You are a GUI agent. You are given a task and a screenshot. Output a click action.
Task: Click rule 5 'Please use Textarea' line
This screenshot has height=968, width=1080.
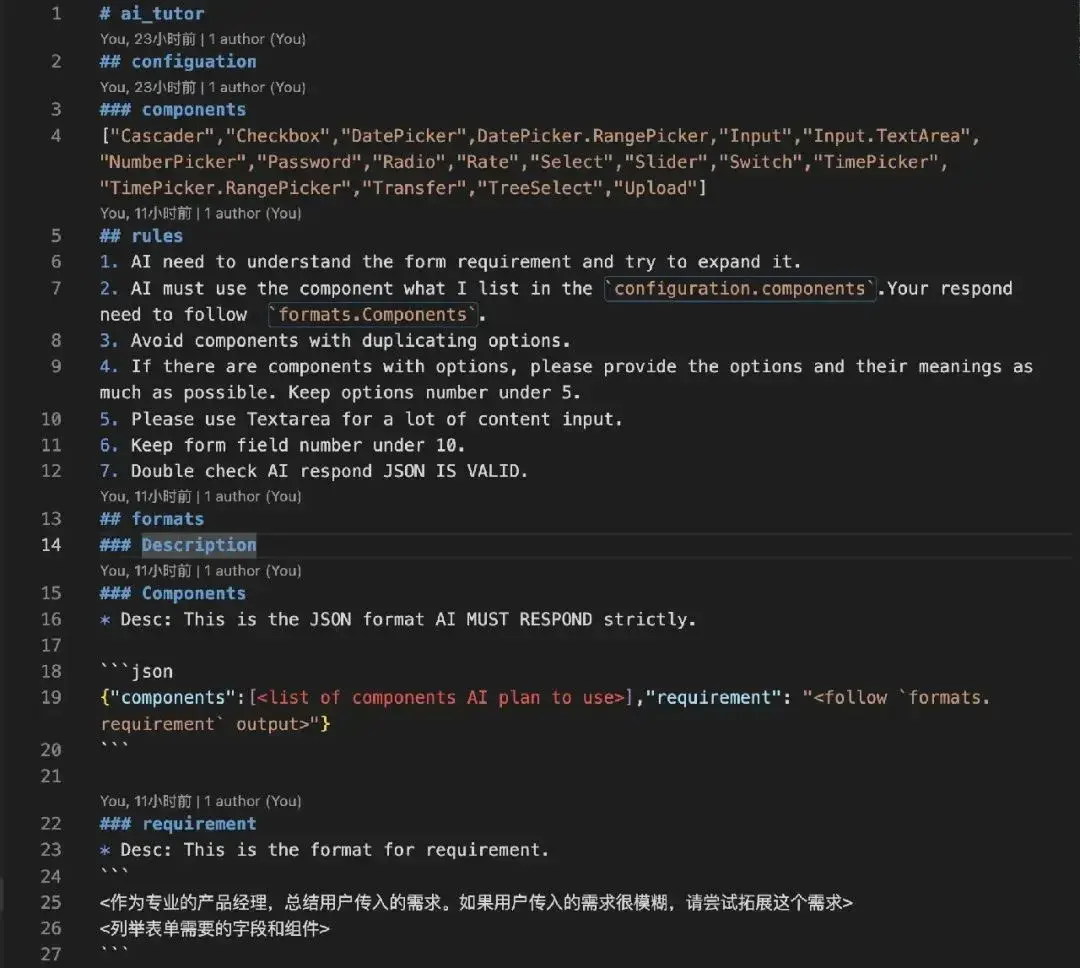(361, 419)
